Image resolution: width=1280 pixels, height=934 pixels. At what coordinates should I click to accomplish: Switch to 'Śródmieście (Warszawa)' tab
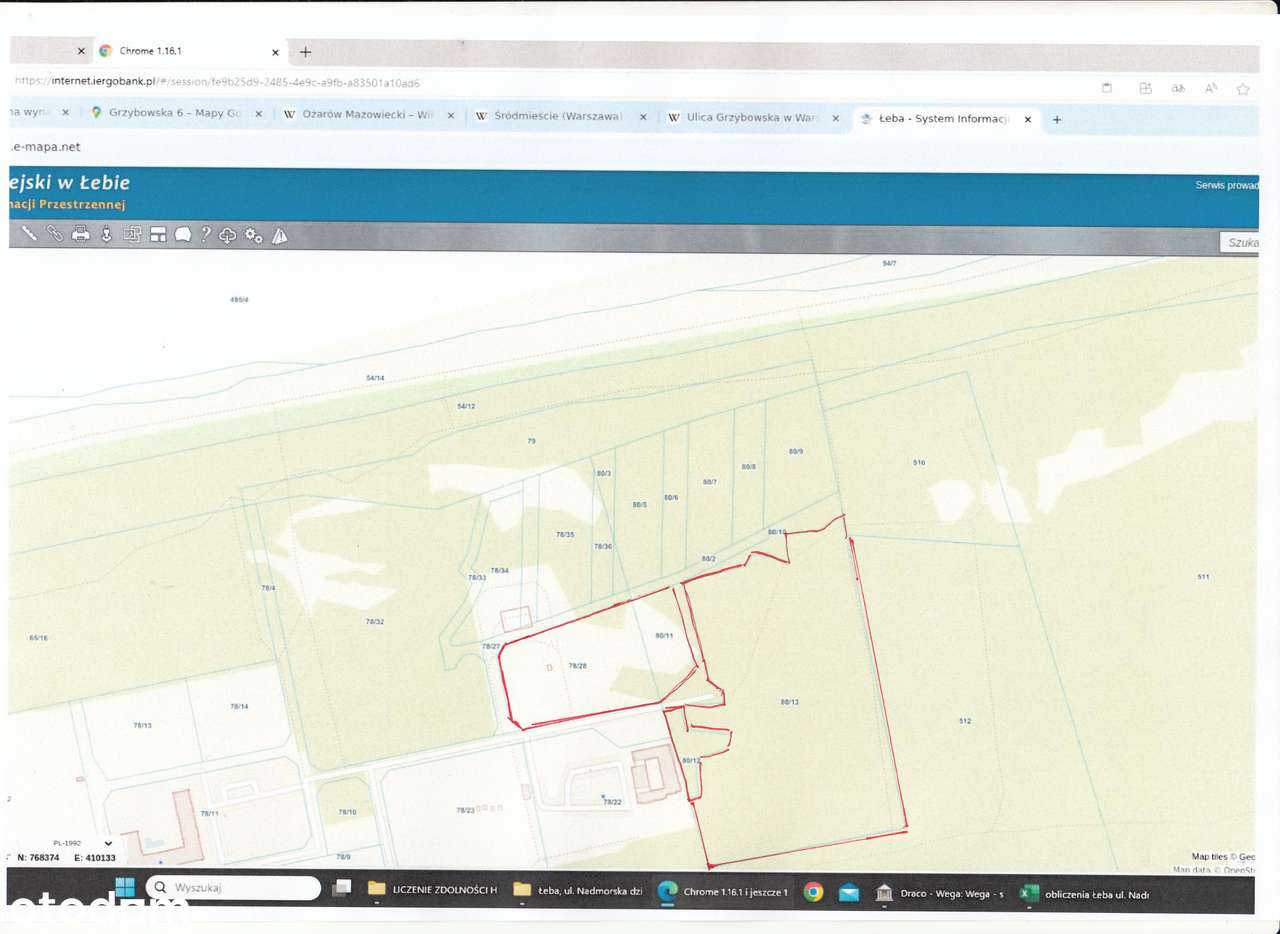(x=560, y=116)
